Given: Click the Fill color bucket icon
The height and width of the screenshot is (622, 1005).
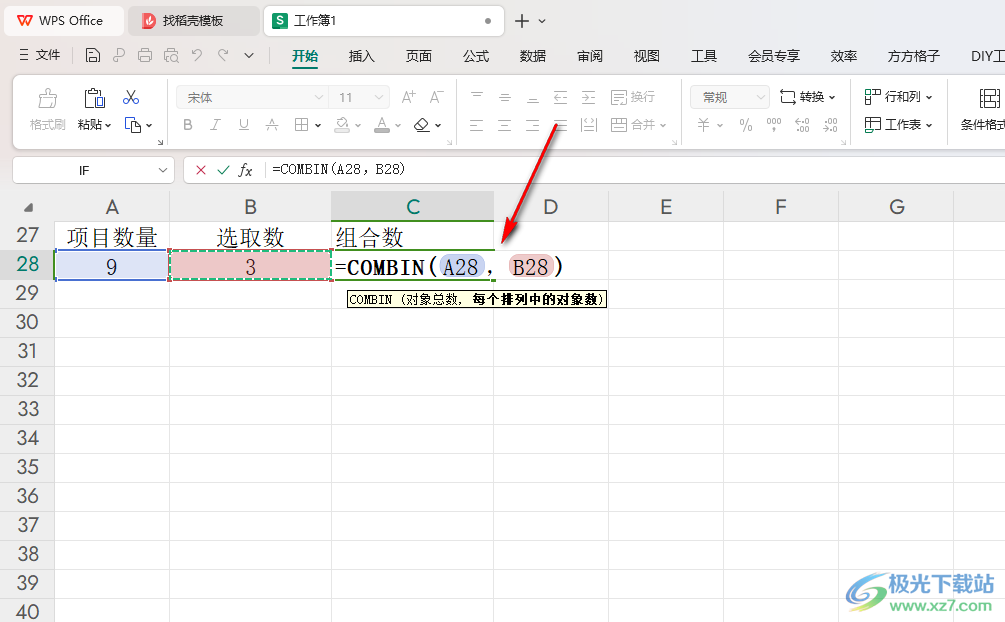Looking at the screenshot, I should (342, 125).
